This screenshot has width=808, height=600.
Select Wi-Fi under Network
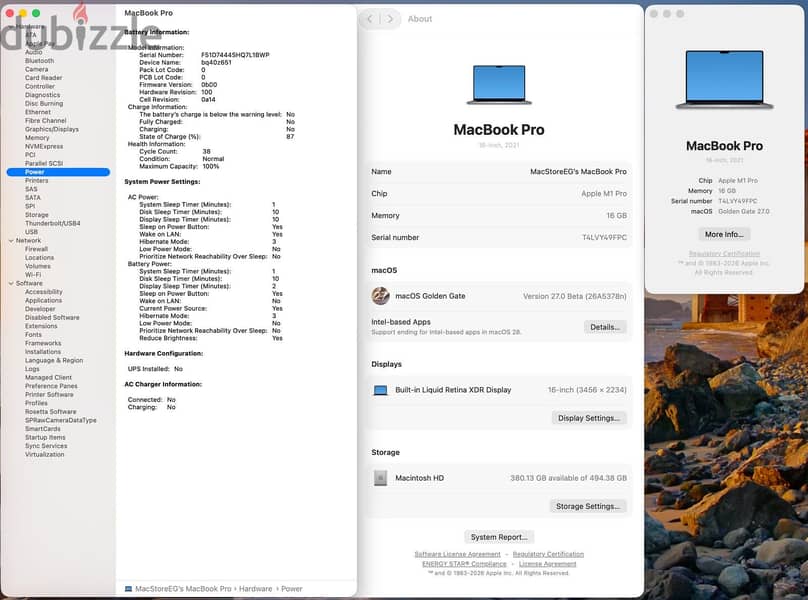[x=33, y=275]
